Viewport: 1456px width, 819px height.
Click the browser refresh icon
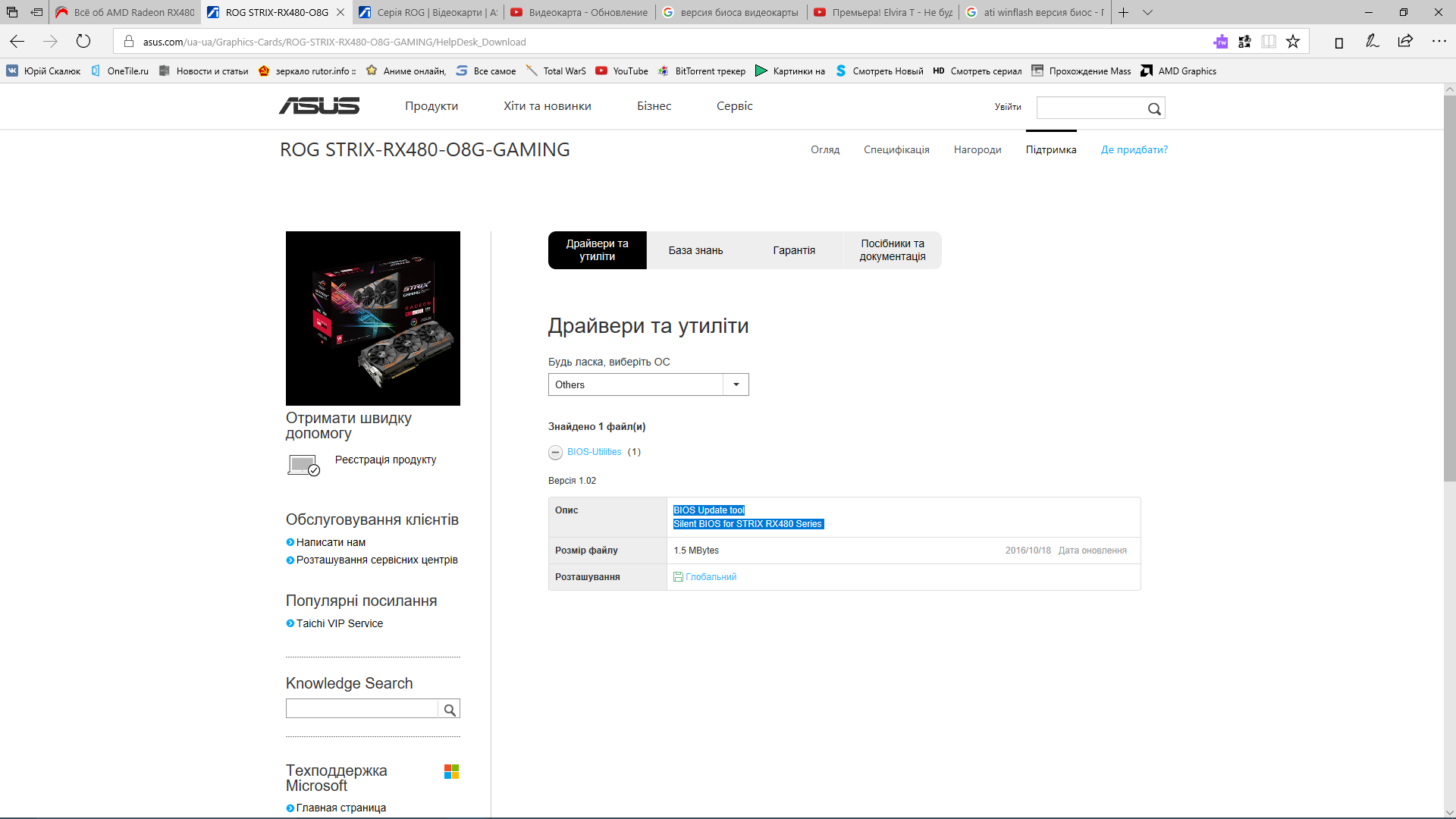tap(83, 42)
